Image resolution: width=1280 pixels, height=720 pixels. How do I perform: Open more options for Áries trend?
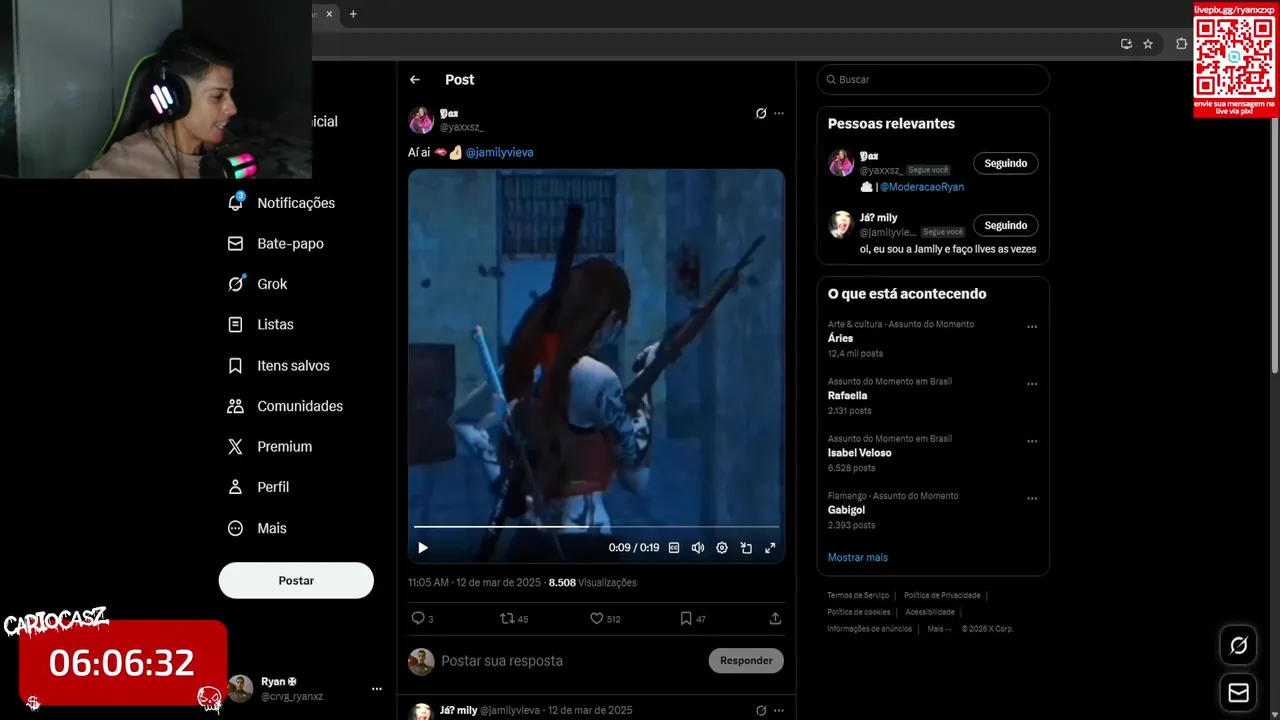[1032, 327]
